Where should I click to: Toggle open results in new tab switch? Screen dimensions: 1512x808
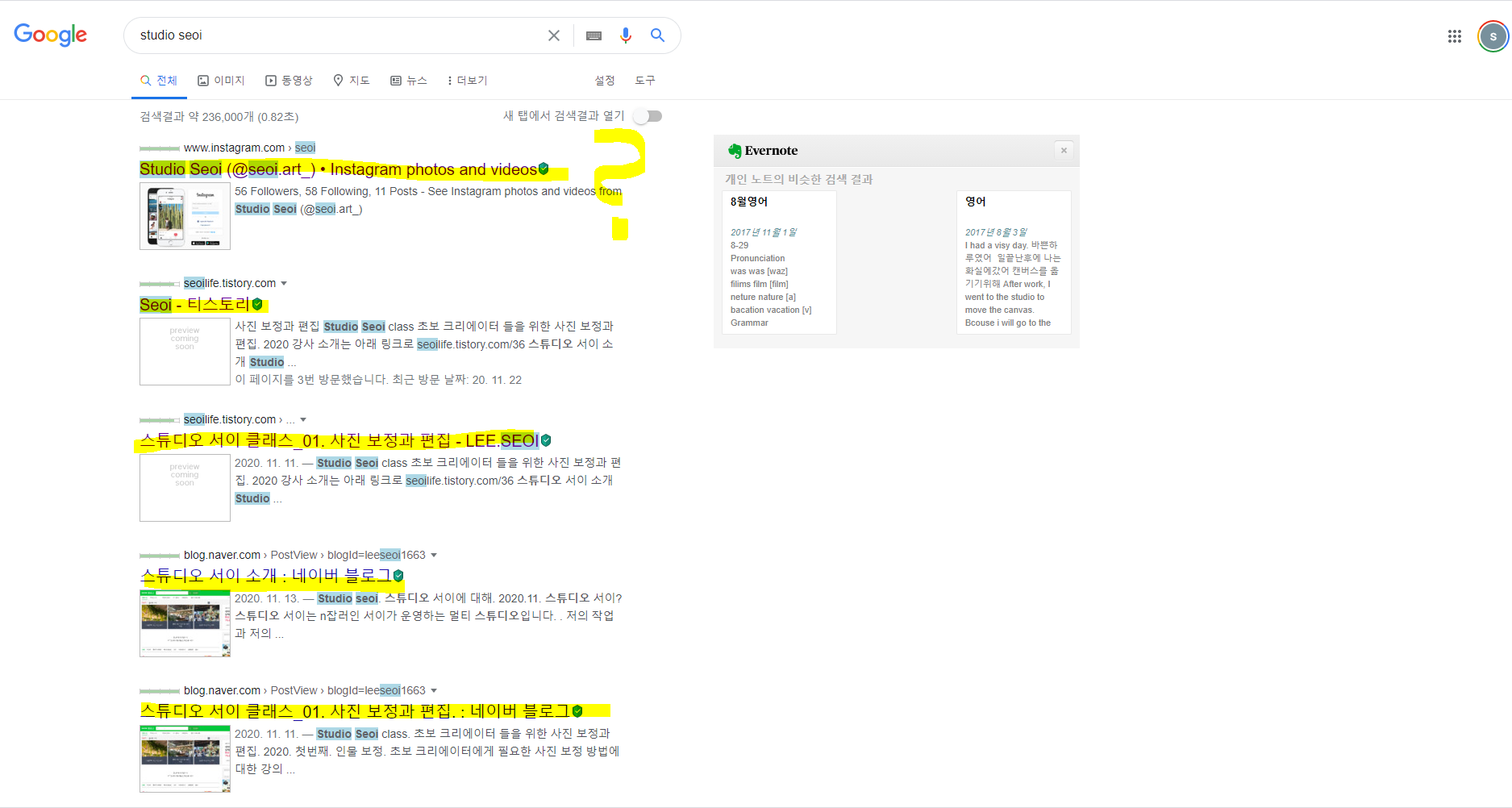648,116
